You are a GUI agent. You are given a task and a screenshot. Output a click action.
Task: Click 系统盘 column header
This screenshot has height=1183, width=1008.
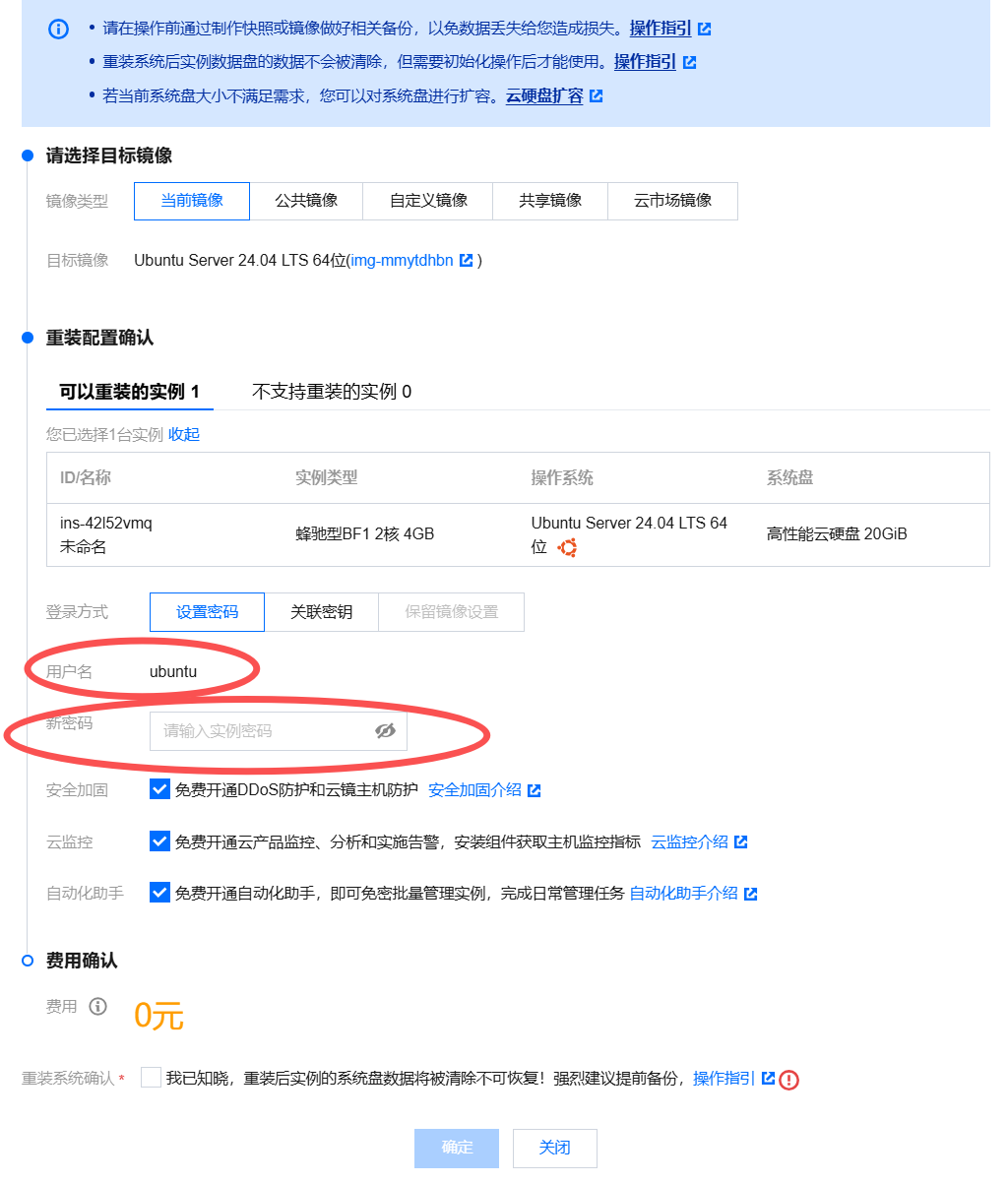coord(790,477)
